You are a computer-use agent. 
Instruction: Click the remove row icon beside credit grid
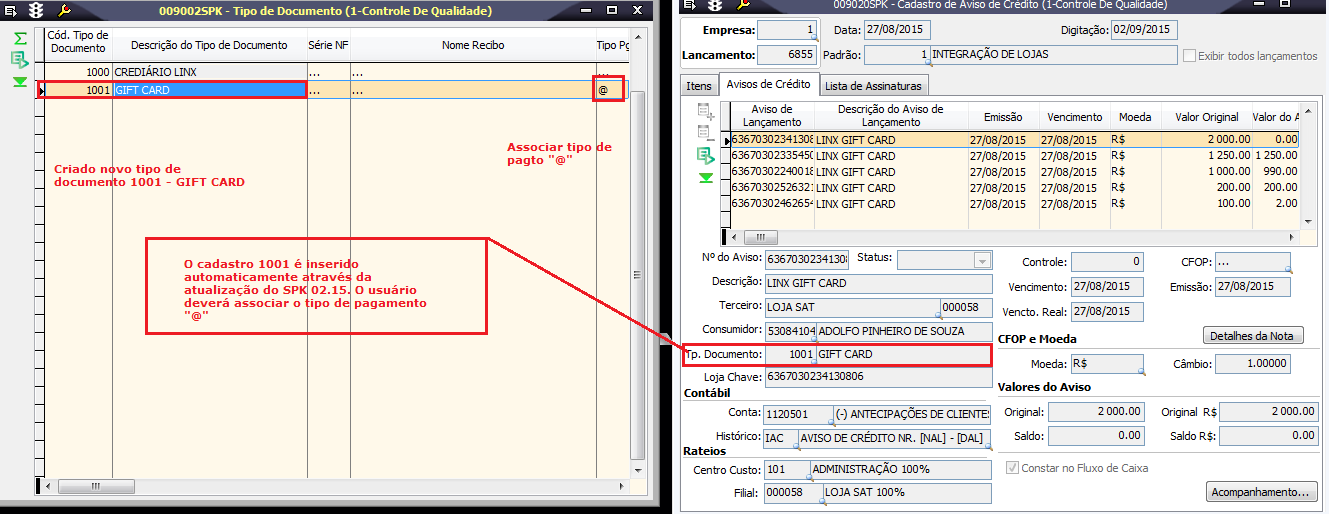(x=706, y=132)
